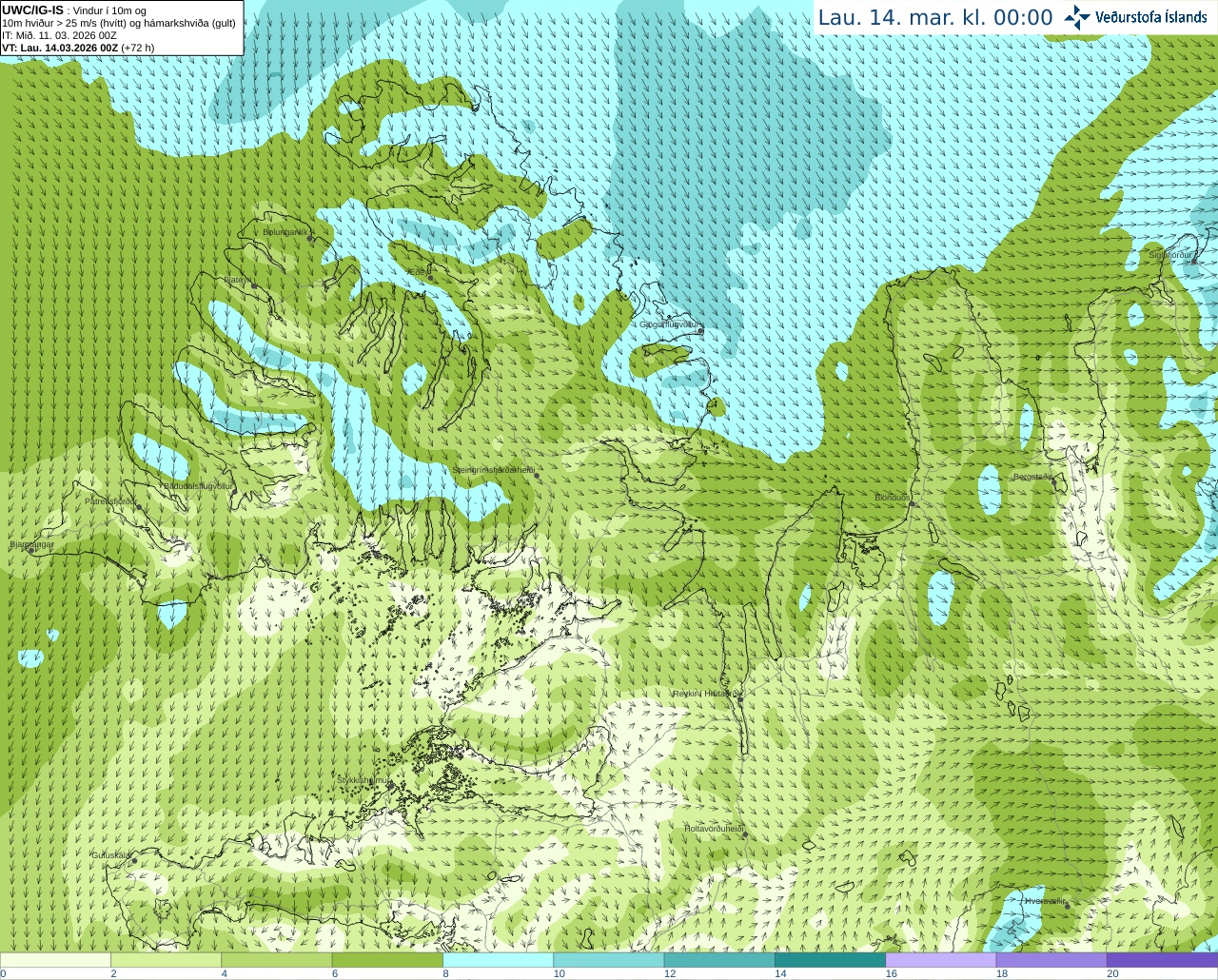
Task: Click the Veðurstofa Íslands logo emblem
Action: coord(1077,17)
